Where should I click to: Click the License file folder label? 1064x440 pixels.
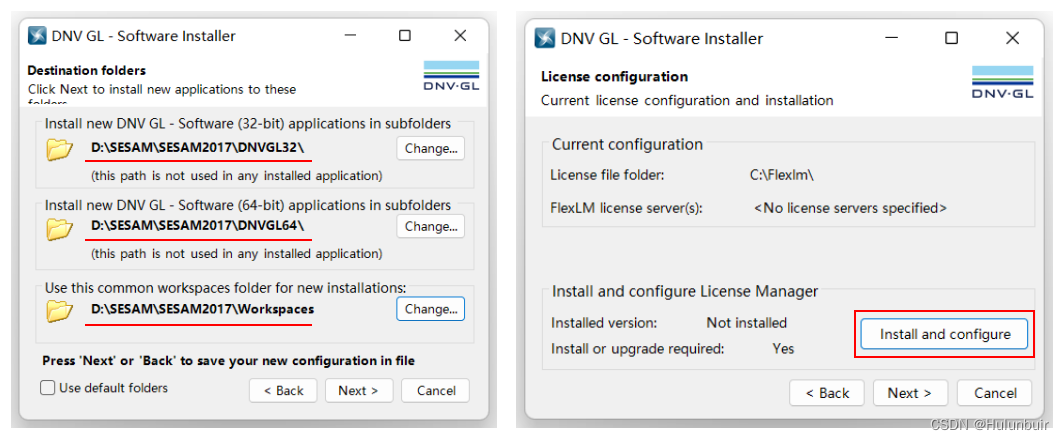[607, 175]
